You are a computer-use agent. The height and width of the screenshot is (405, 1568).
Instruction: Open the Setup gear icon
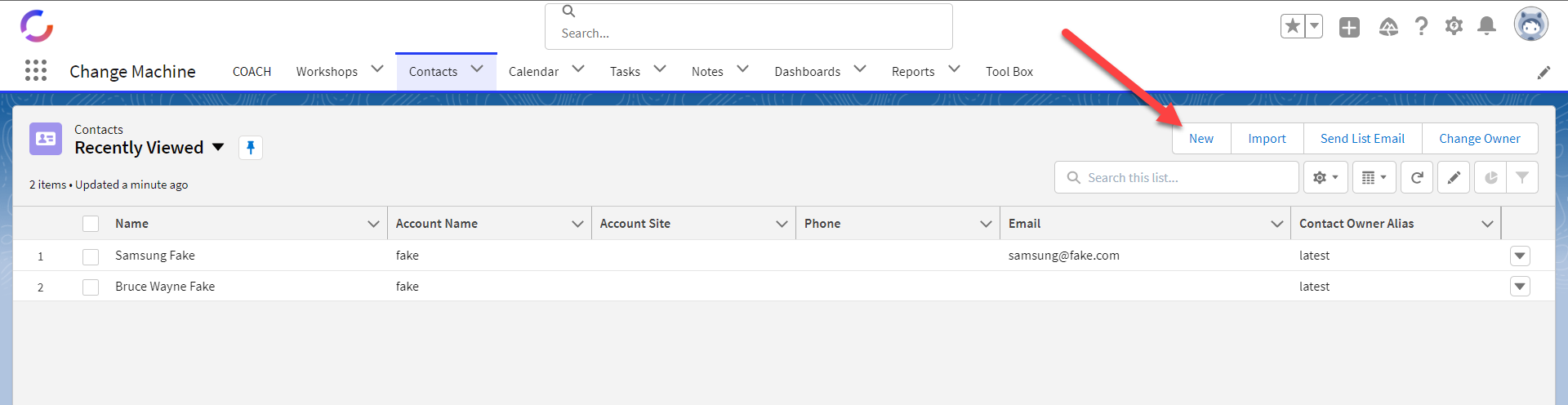click(1454, 26)
